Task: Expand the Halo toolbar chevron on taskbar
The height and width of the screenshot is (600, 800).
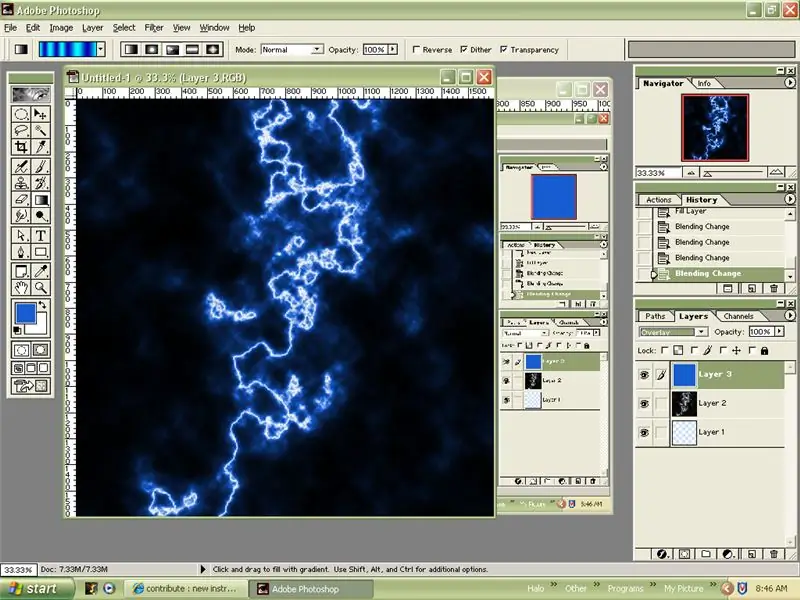Action: click(554, 585)
